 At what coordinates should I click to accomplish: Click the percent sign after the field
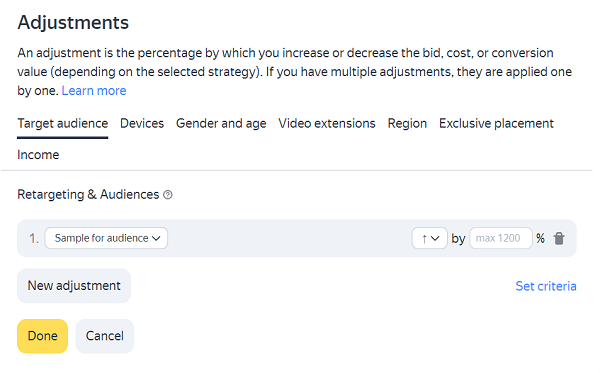[540, 238]
